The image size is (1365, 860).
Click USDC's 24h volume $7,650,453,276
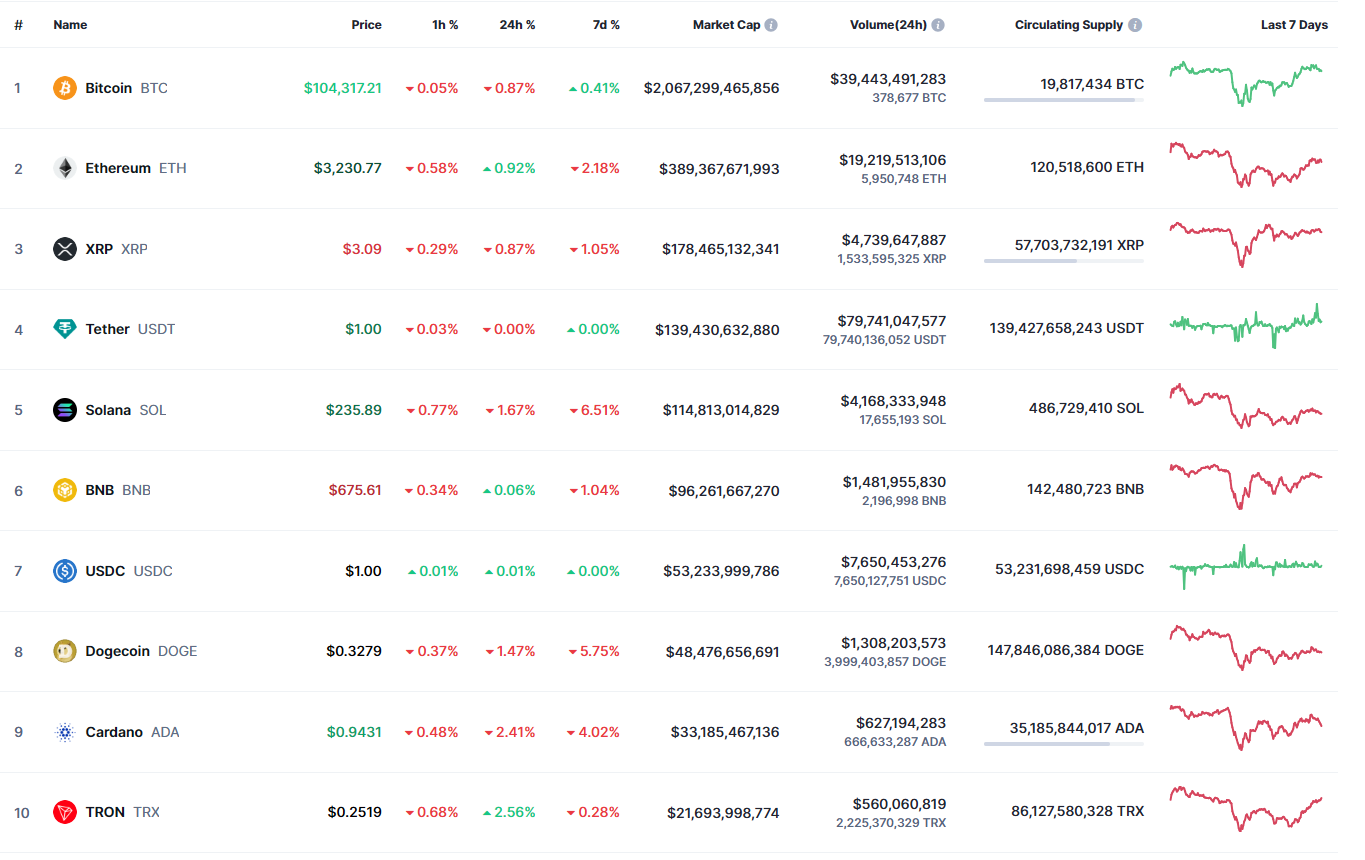coord(892,562)
